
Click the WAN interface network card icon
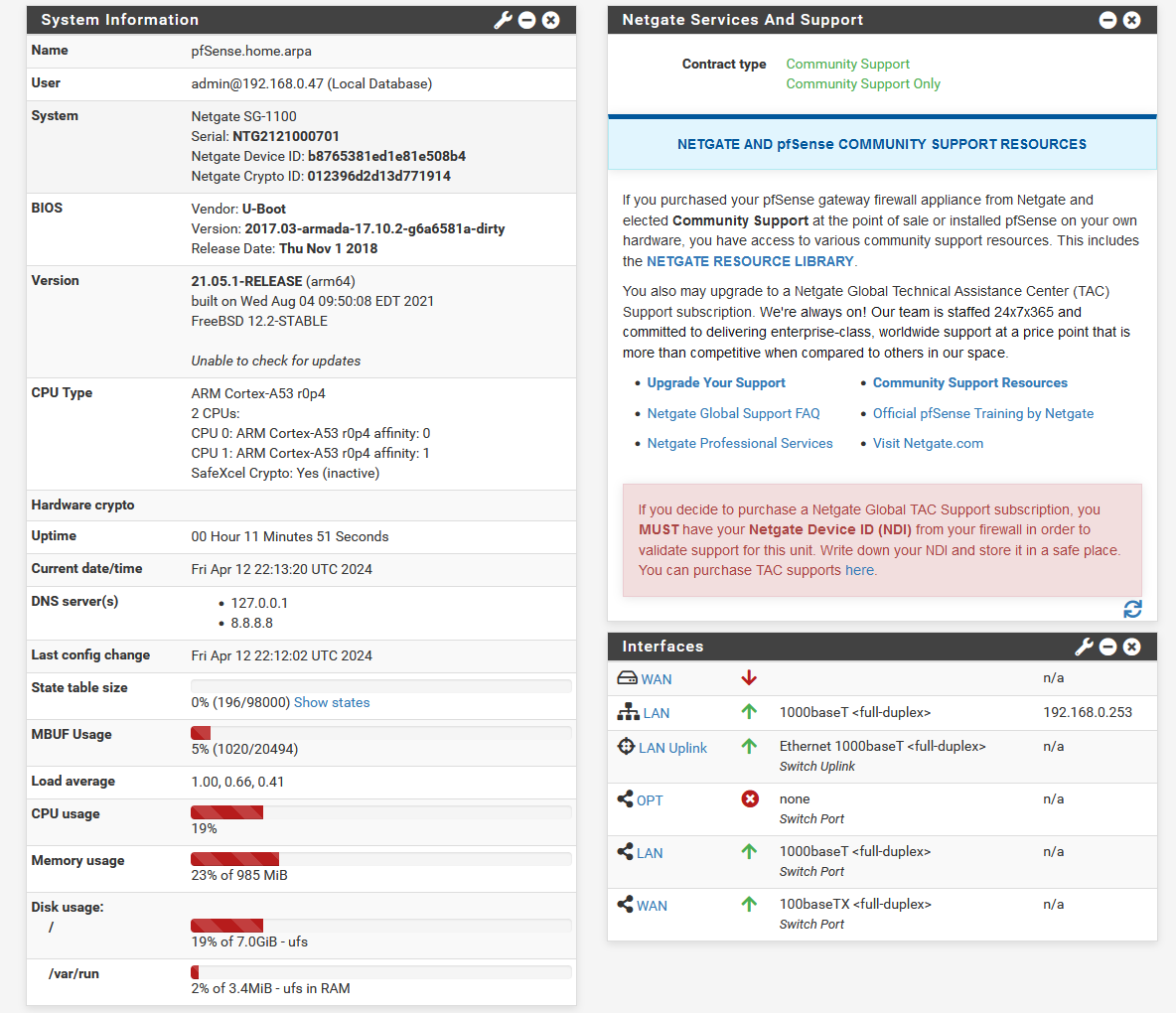627,678
